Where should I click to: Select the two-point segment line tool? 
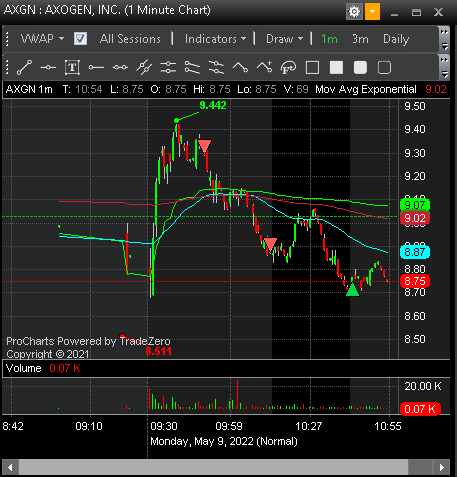[120, 68]
